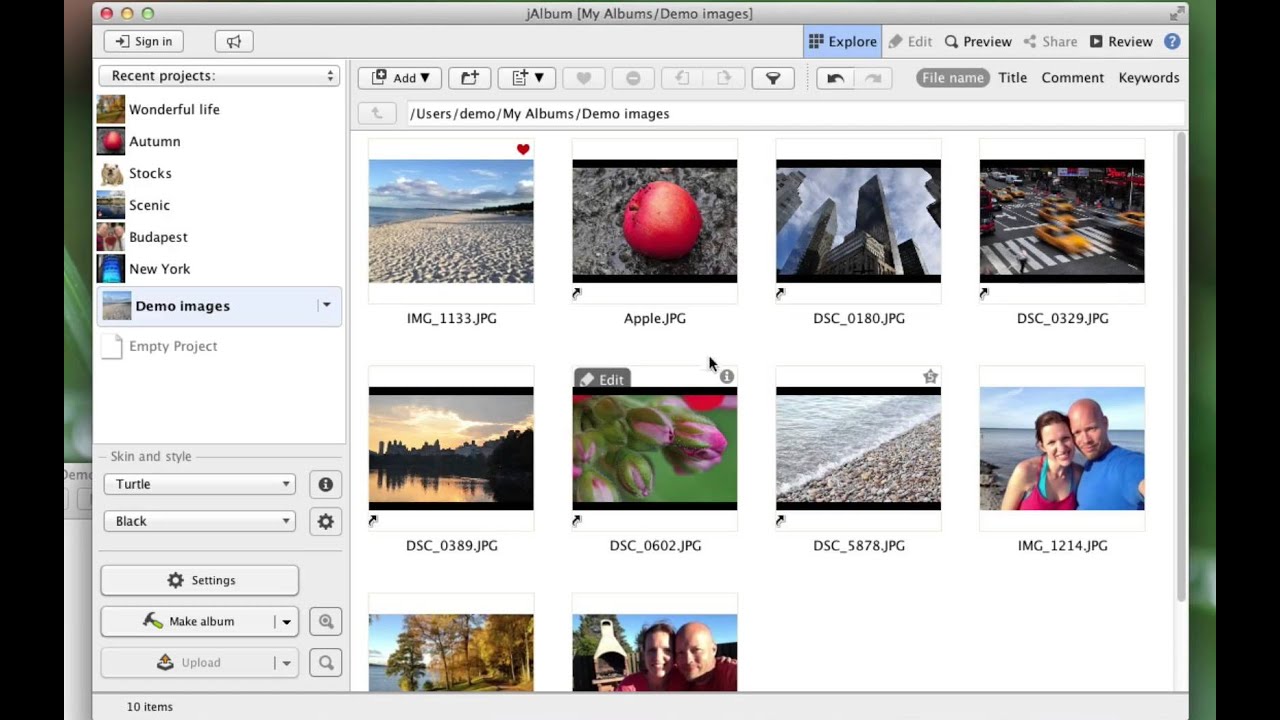The height and width of the screenshot is (720, 1280).
Task: Open the Make album dropdown arrow
Action: [x=286, y=622]
